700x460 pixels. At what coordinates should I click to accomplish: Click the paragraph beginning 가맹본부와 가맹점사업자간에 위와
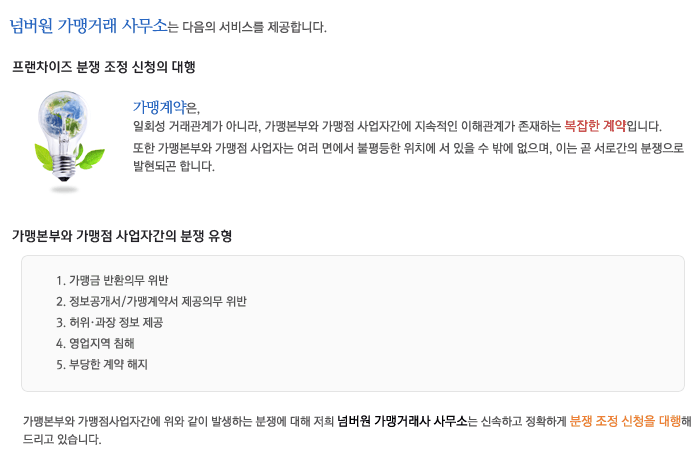[357, 430]
